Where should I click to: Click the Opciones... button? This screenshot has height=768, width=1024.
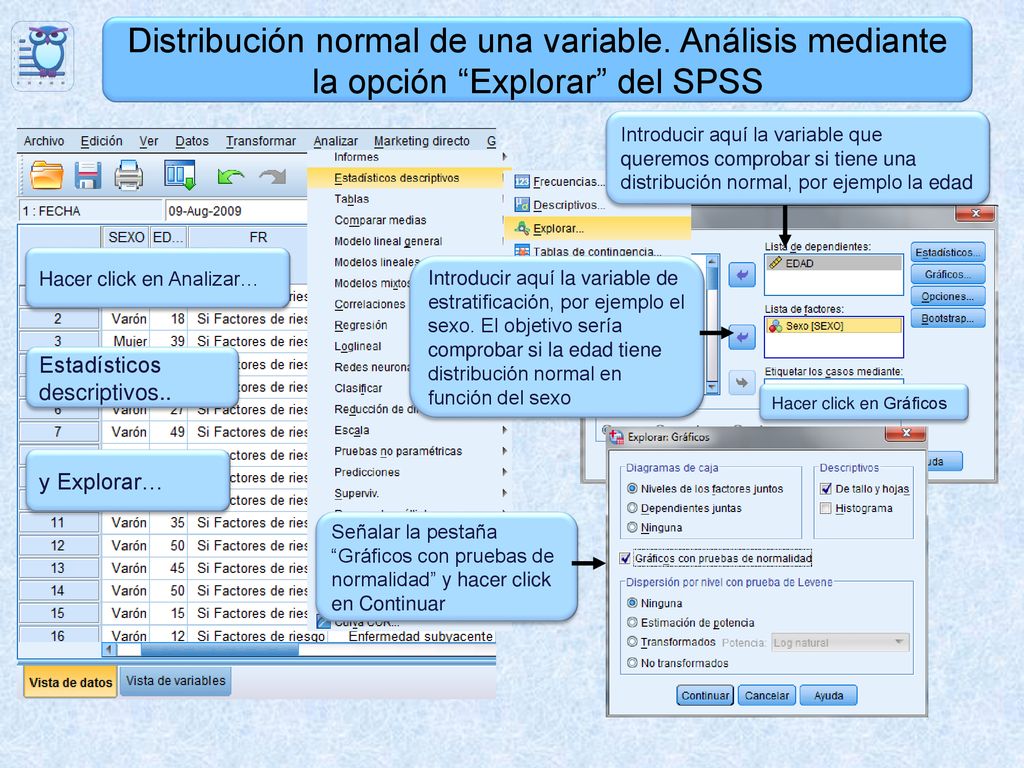point(948,296)
